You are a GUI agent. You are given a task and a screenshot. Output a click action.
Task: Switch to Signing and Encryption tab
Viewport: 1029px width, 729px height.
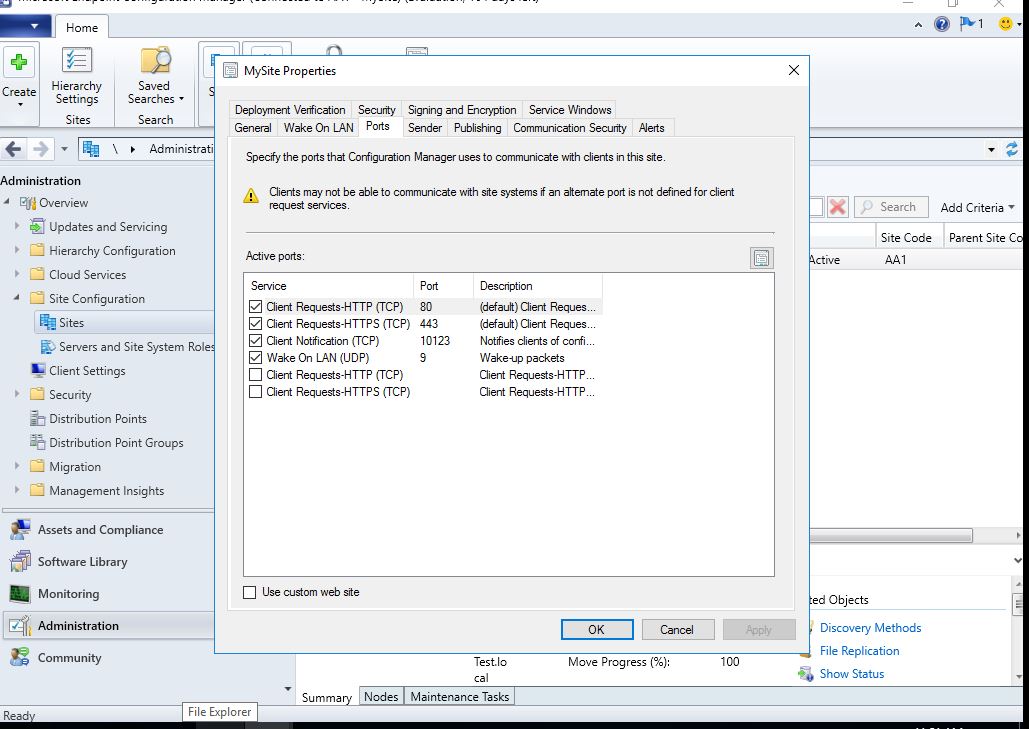(462, 110)
